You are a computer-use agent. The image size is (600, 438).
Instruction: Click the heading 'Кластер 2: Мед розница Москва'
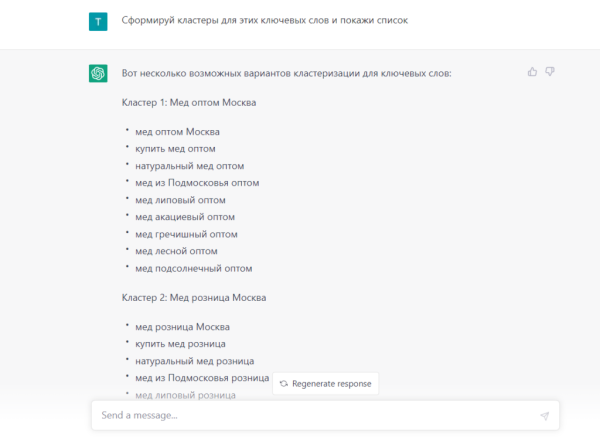click(x=194, y=297)
